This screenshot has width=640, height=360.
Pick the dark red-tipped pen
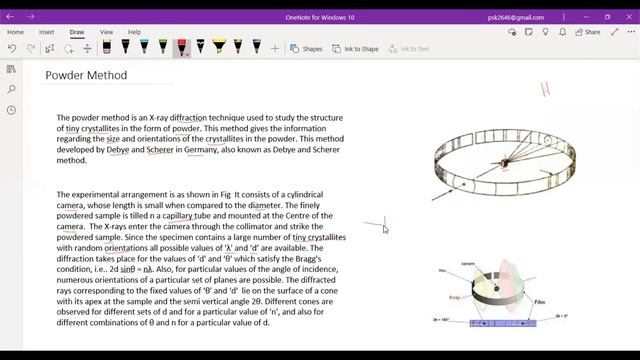(238, 47)
